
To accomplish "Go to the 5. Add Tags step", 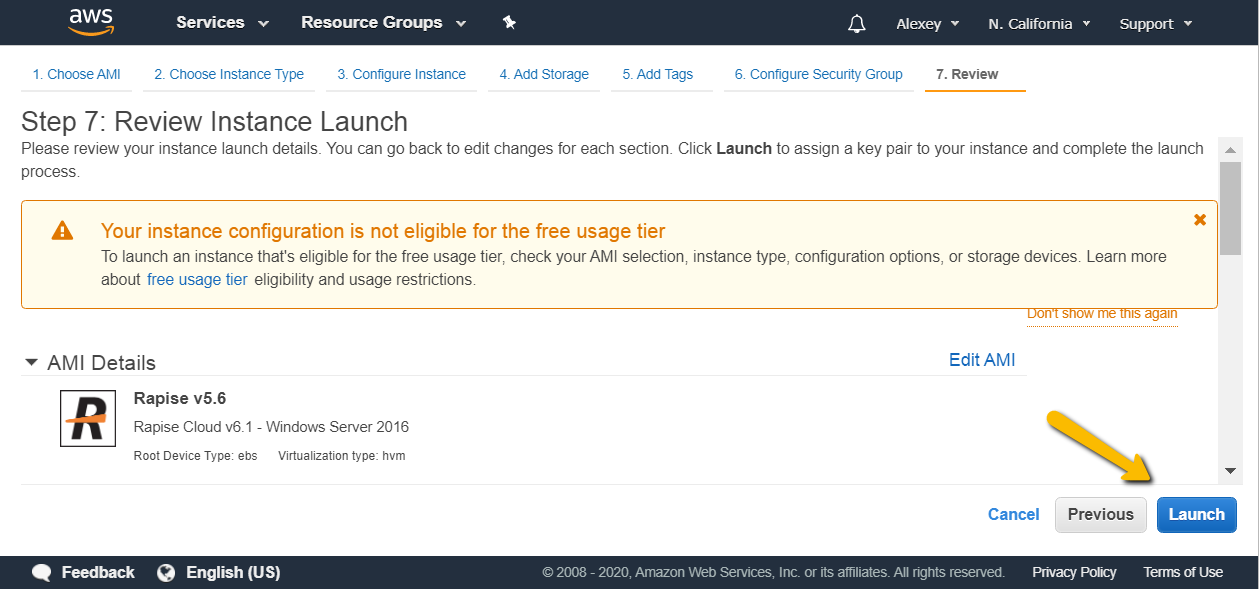I will pyautogui.click(x=657, y=74).
